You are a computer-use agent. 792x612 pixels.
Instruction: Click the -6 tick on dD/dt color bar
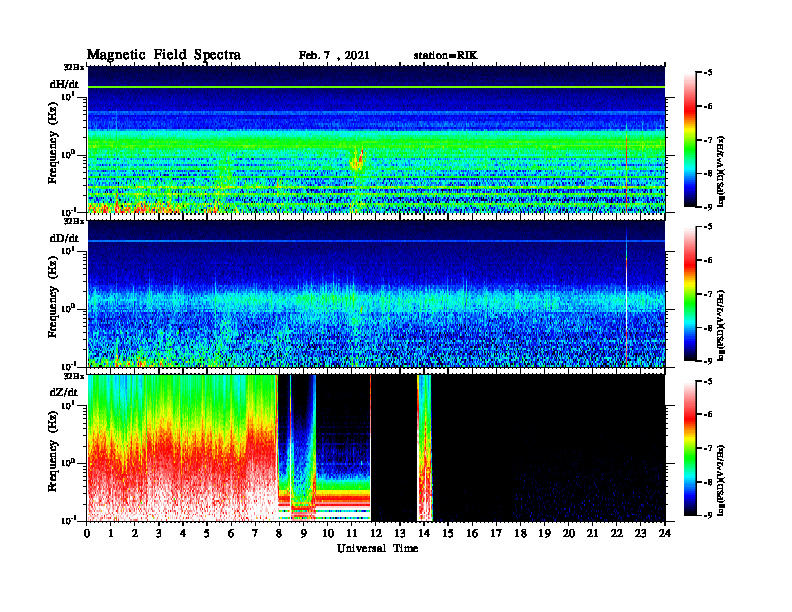click(708, 261)
